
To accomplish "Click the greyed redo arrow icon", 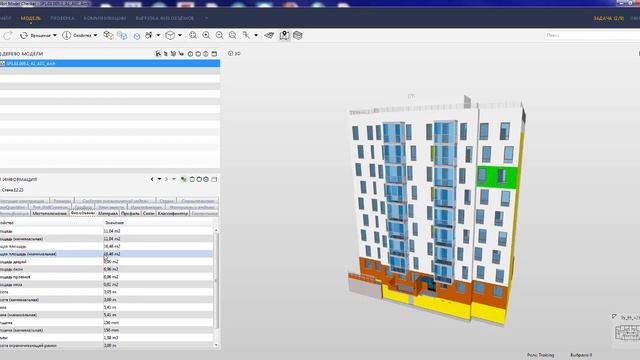I will pyautogui.click(x=7, y=36).
